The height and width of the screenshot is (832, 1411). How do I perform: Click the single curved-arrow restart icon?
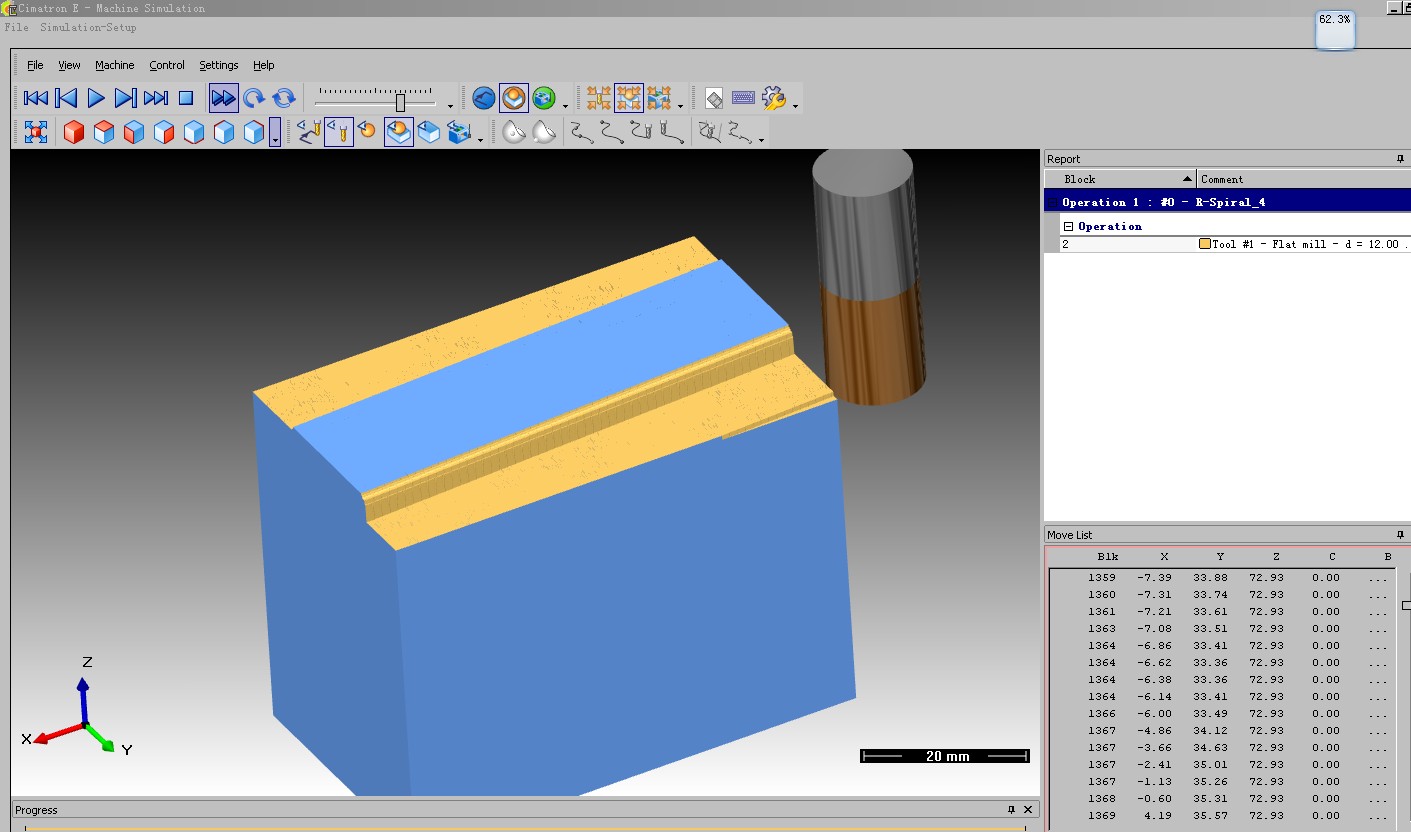coord(254,98)
